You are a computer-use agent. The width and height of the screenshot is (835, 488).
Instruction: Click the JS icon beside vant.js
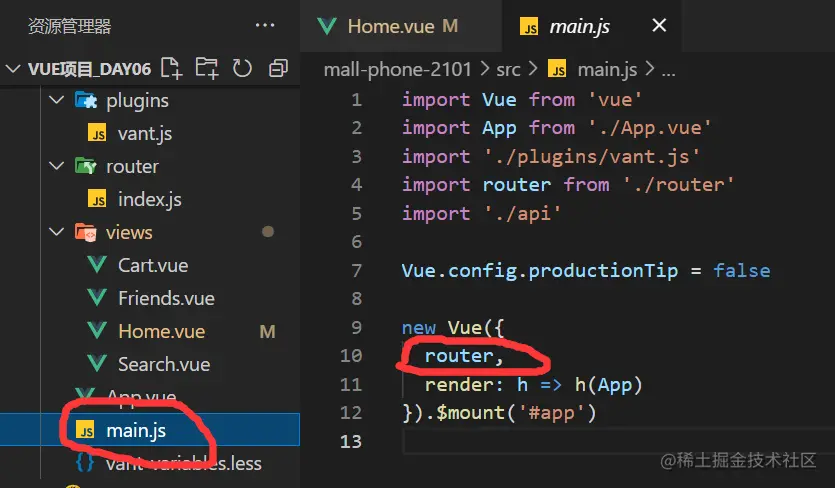(97, 133)
